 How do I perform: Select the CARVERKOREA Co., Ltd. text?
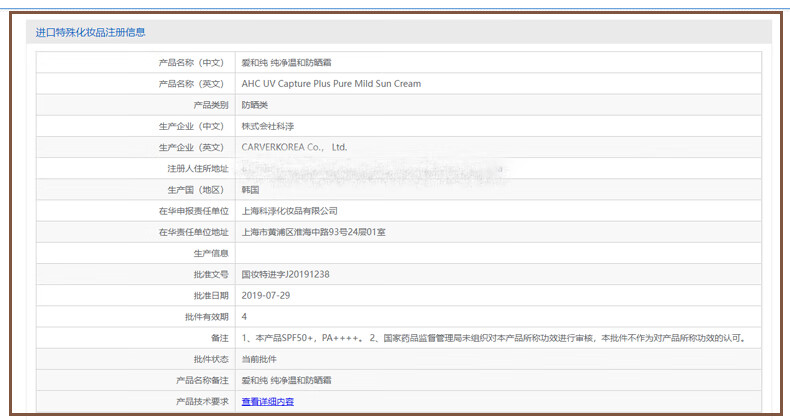tap(294, 147)
